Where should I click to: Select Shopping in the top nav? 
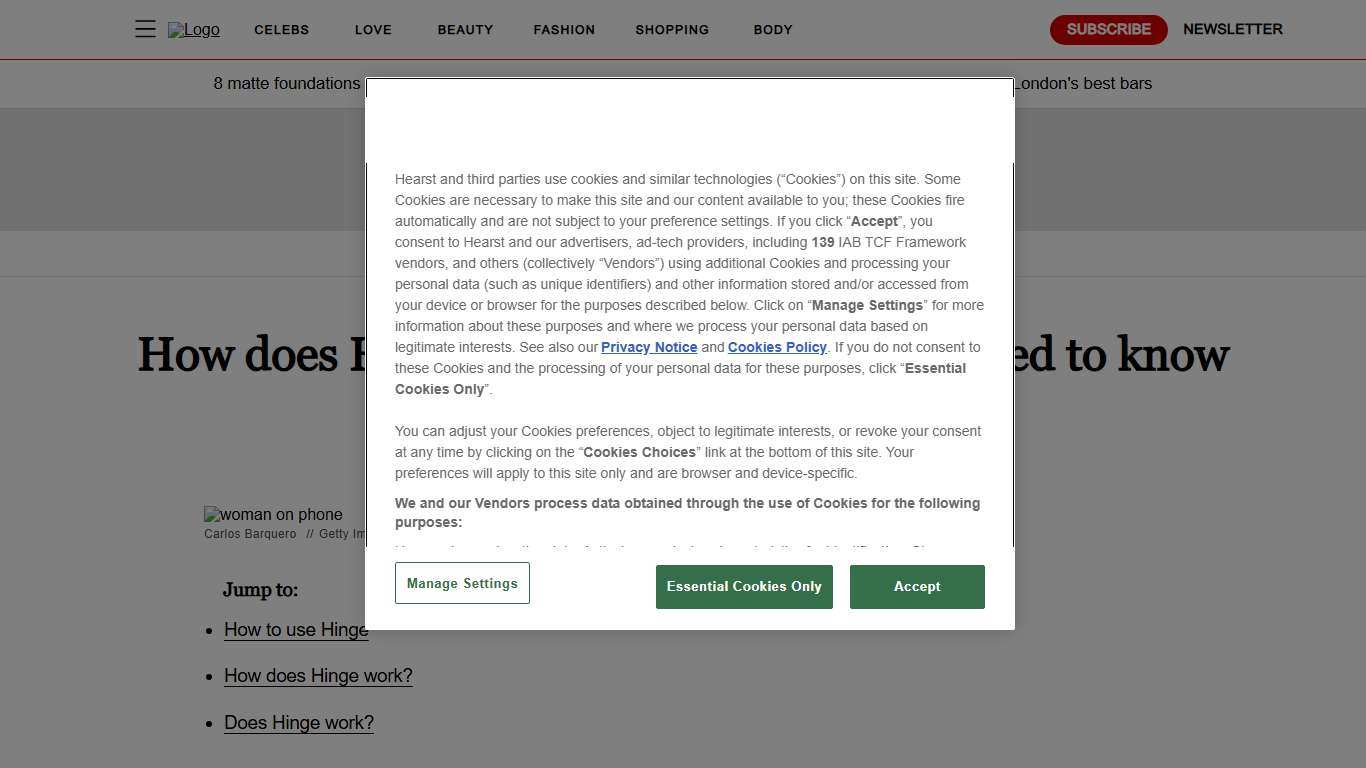(x=672, y=30)
